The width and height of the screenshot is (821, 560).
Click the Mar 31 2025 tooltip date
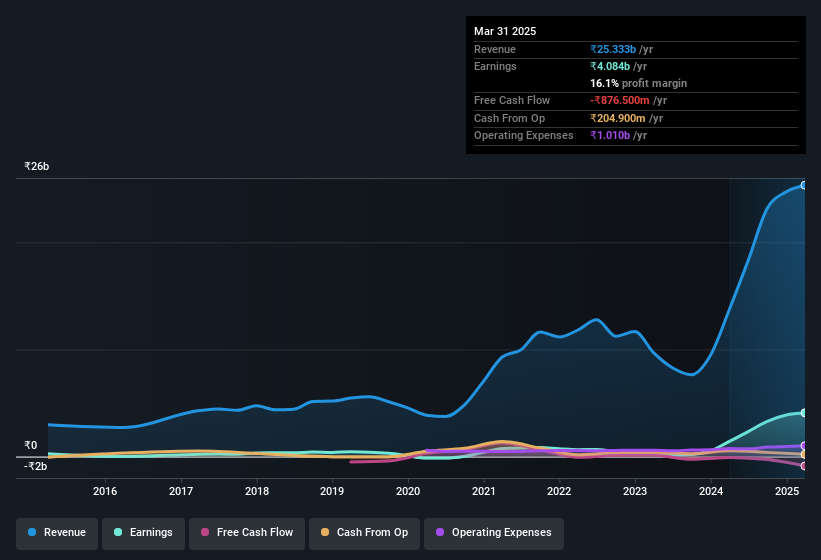click(505, 31)
